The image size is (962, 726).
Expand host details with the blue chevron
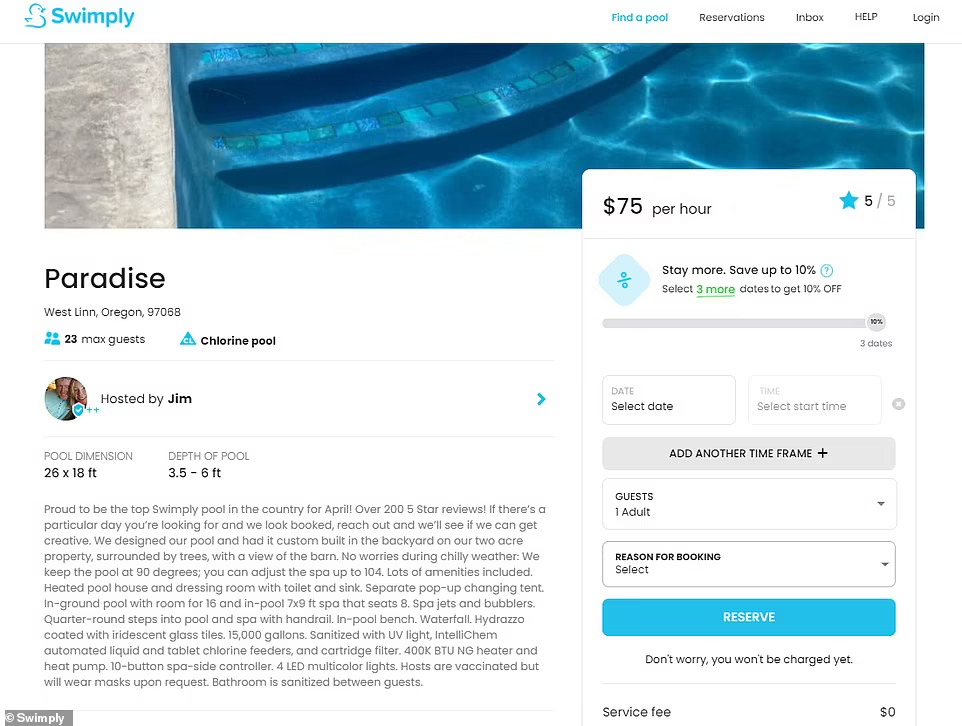pyautogui.click(x=541, y=399)
